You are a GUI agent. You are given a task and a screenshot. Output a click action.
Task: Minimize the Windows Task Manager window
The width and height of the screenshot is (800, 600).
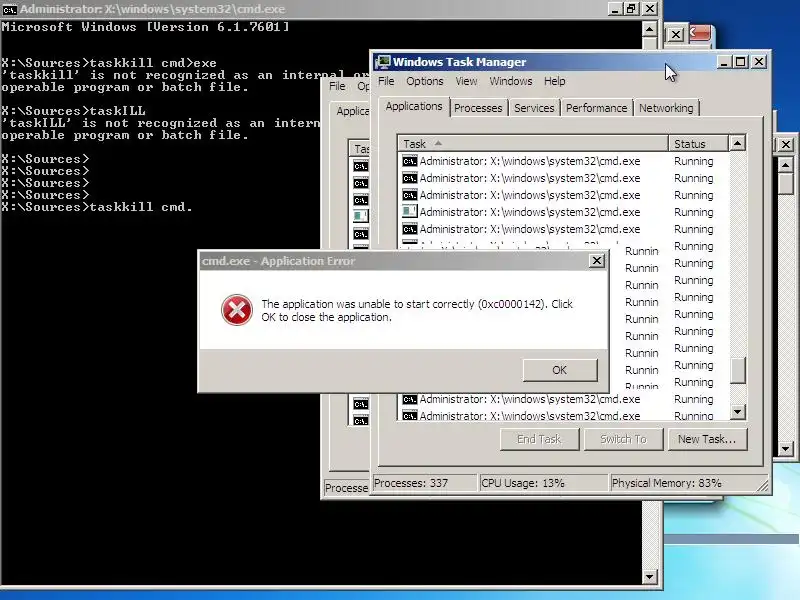[x=723, y=62]
